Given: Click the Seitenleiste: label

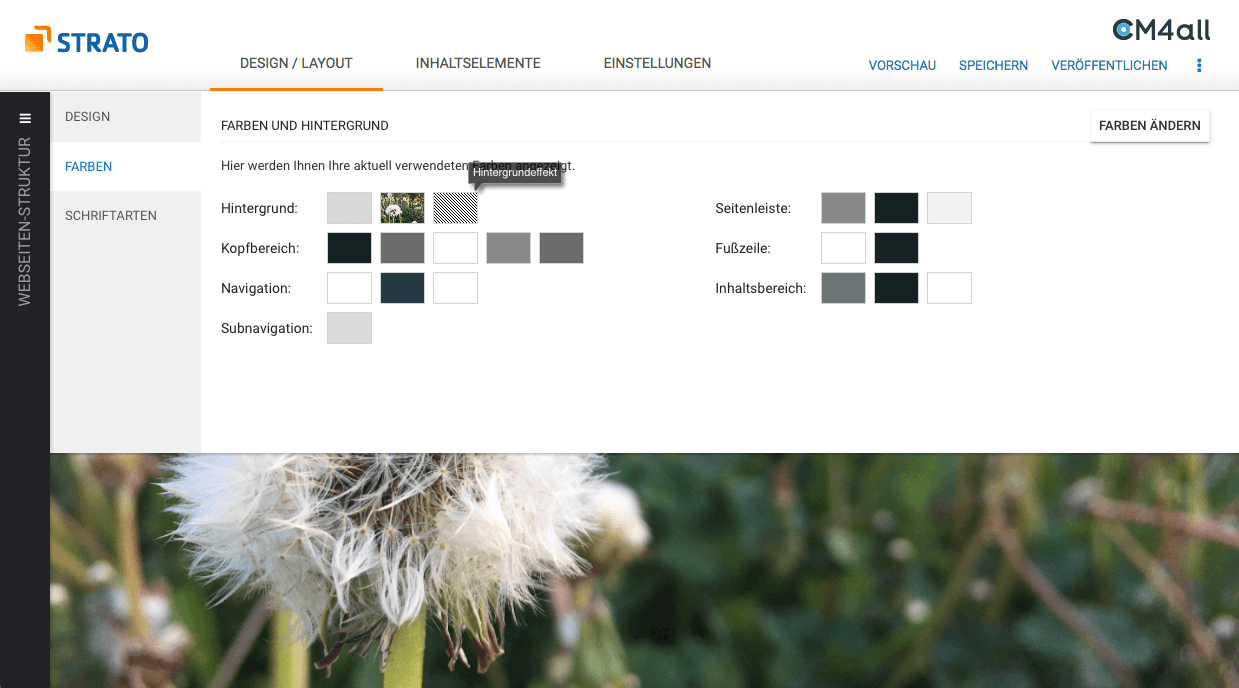Looking at the screenshot, I should coord(753,208).
